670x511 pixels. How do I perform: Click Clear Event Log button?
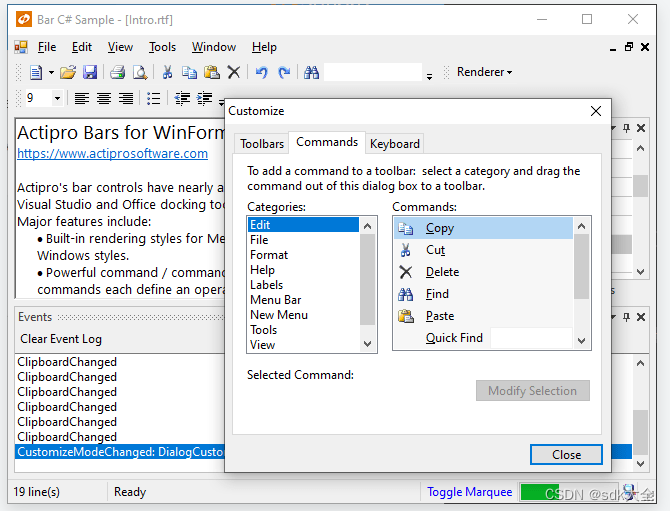pos(61,339)
